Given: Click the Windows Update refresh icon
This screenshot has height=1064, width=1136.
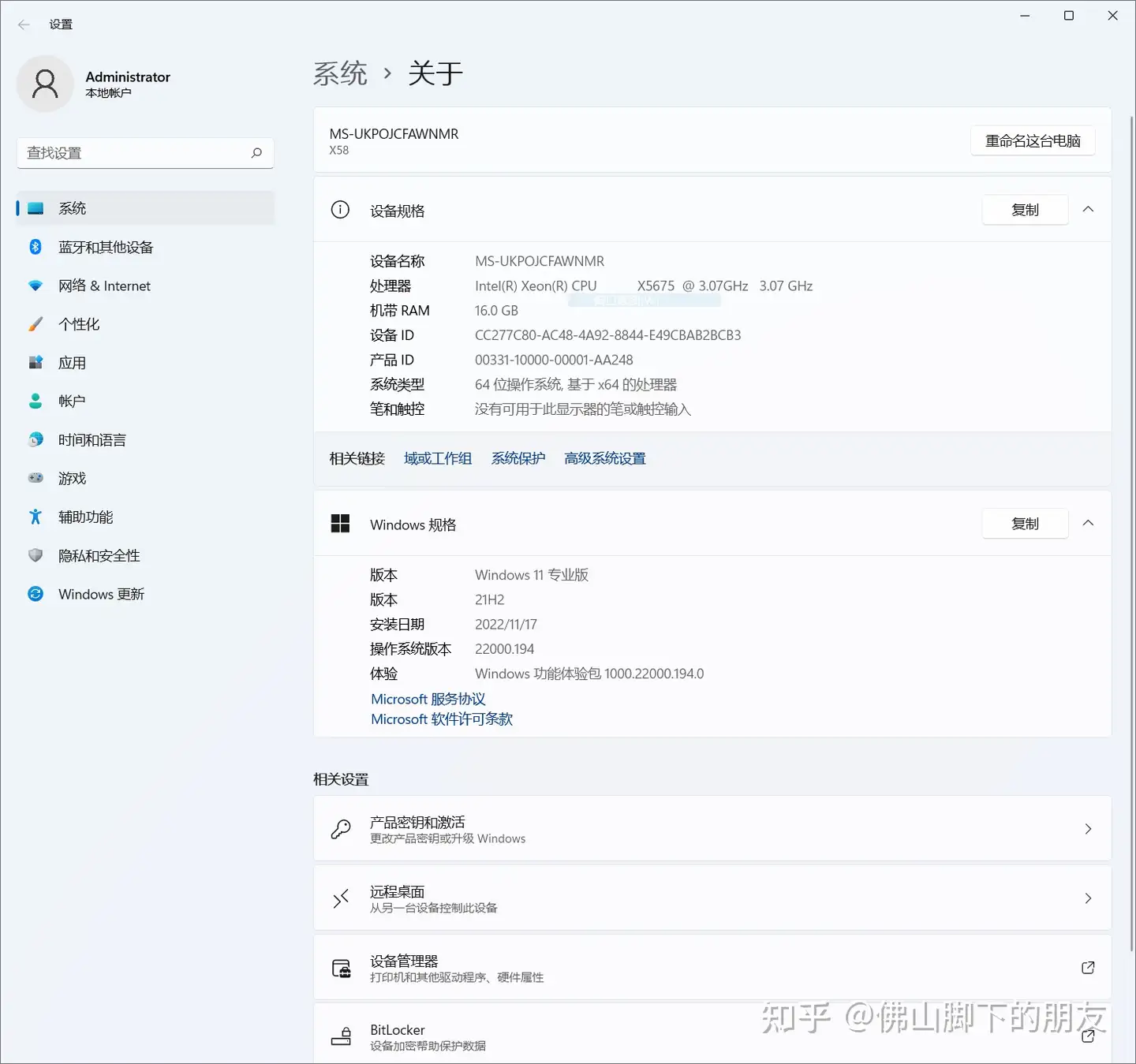Looking at the screenshot, I should (x=35, y=594).
